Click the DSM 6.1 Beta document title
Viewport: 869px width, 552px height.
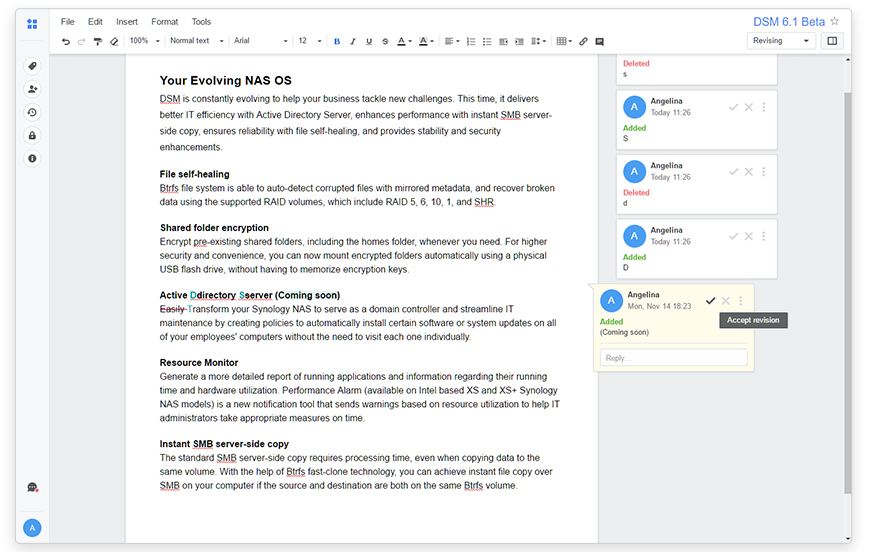tap(788, 22)
